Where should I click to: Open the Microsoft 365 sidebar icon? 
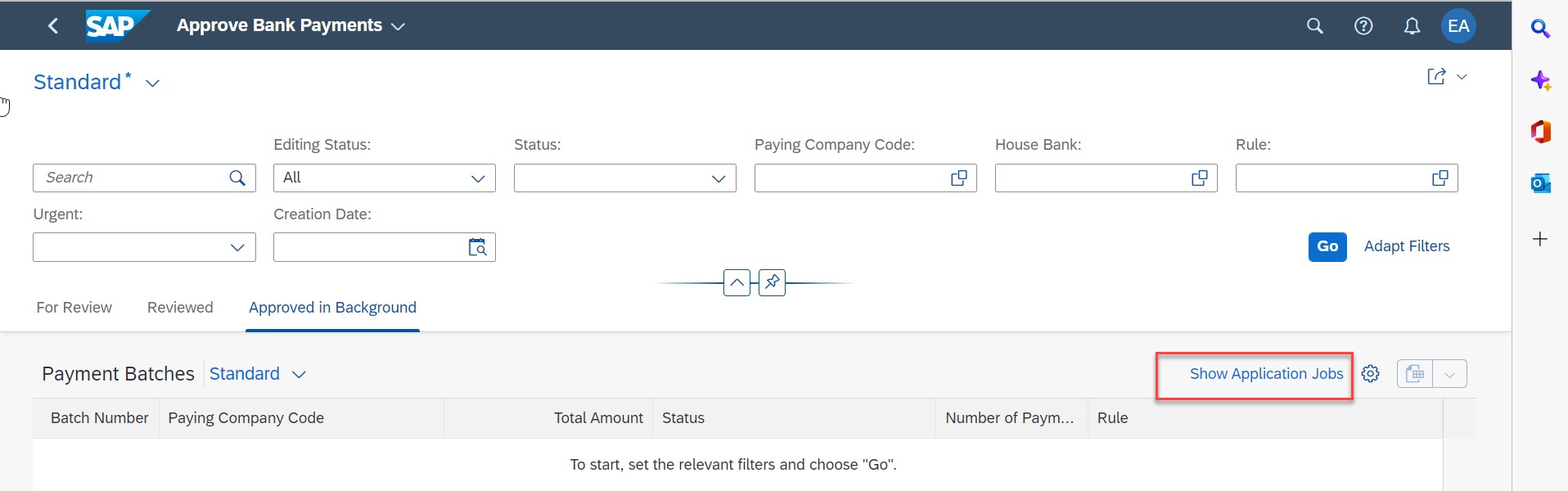click(x=1540, y=132)
